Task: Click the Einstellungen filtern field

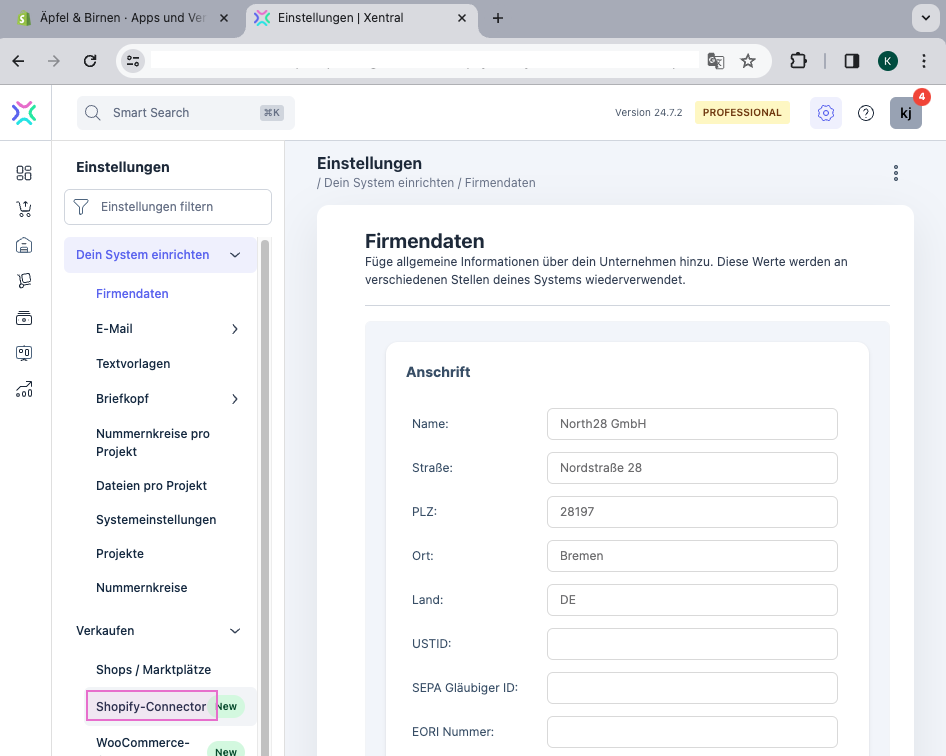Action: [x=168, y=207]
